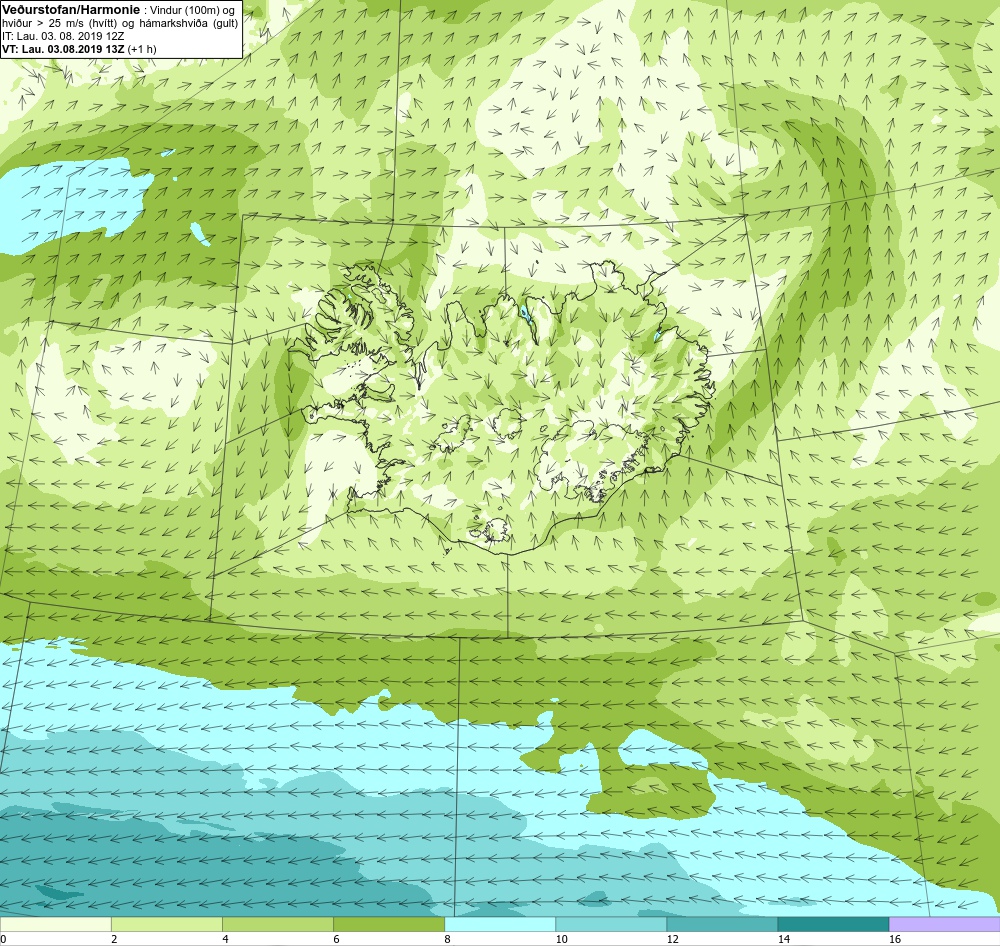This screenshot has width=1000, height=946.
Task: Click the 2–4 m/s light green legend swatch
Action: pyautogui.click(x=166, y=924)
